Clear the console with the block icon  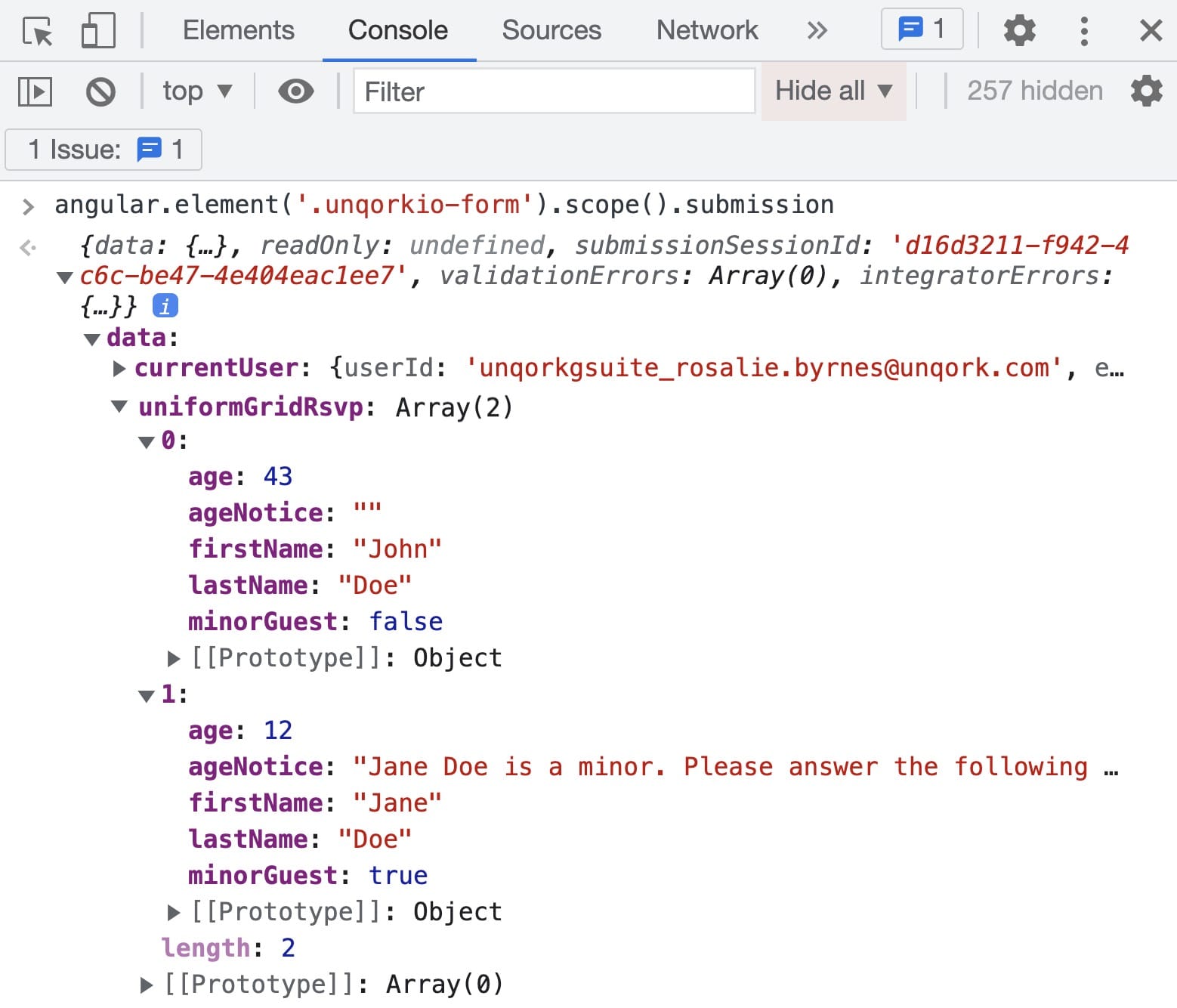[x=100, y=92]
